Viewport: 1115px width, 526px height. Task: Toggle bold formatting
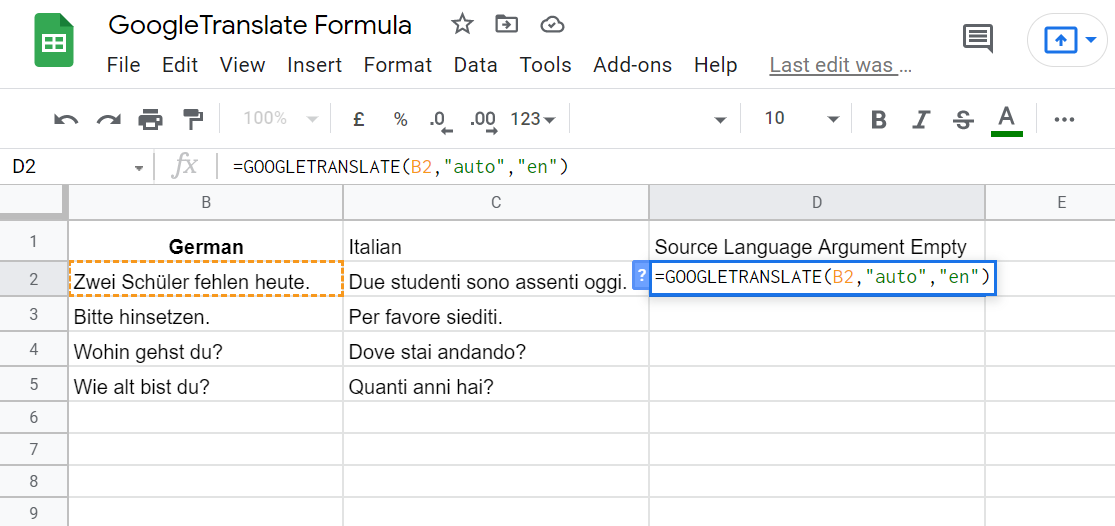point(879,120)
